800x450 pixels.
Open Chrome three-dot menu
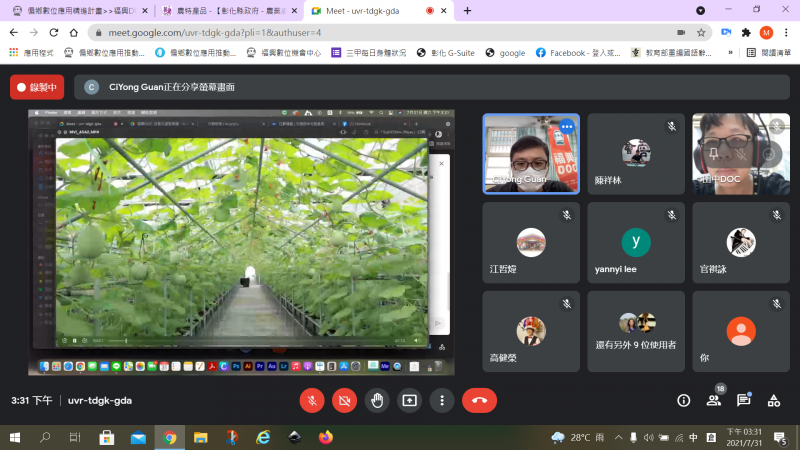click(786, 33)
